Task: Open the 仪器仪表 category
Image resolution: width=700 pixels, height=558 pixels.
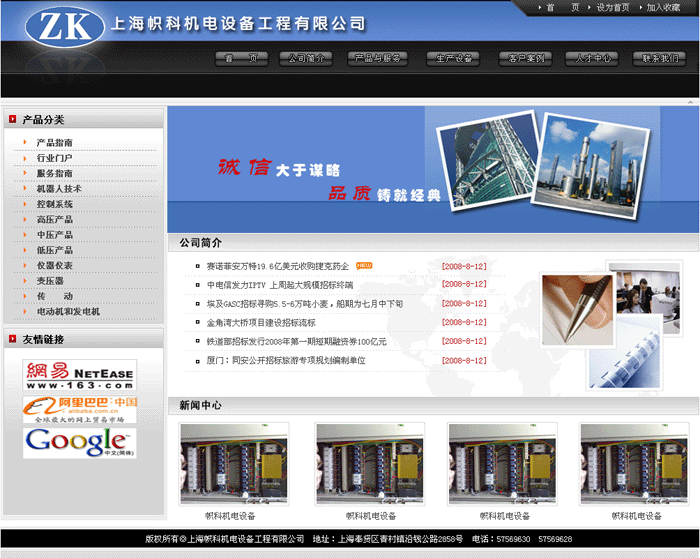Action: (x=54, y=266)
